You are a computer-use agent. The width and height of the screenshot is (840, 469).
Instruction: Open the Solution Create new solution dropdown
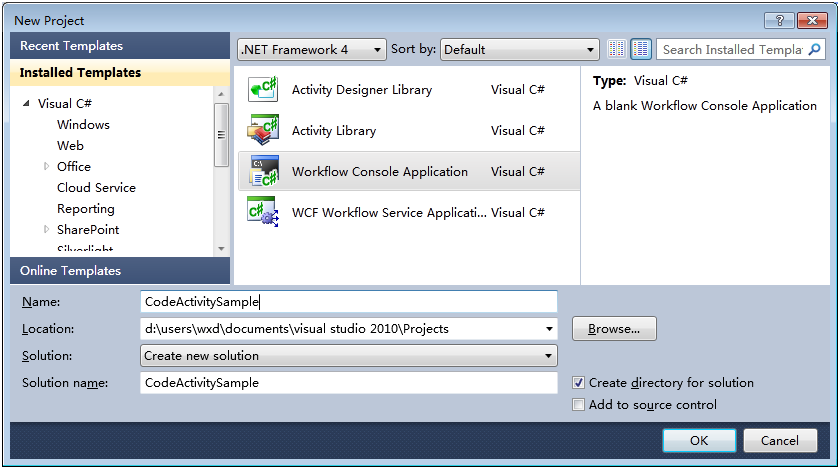[349, 356]
